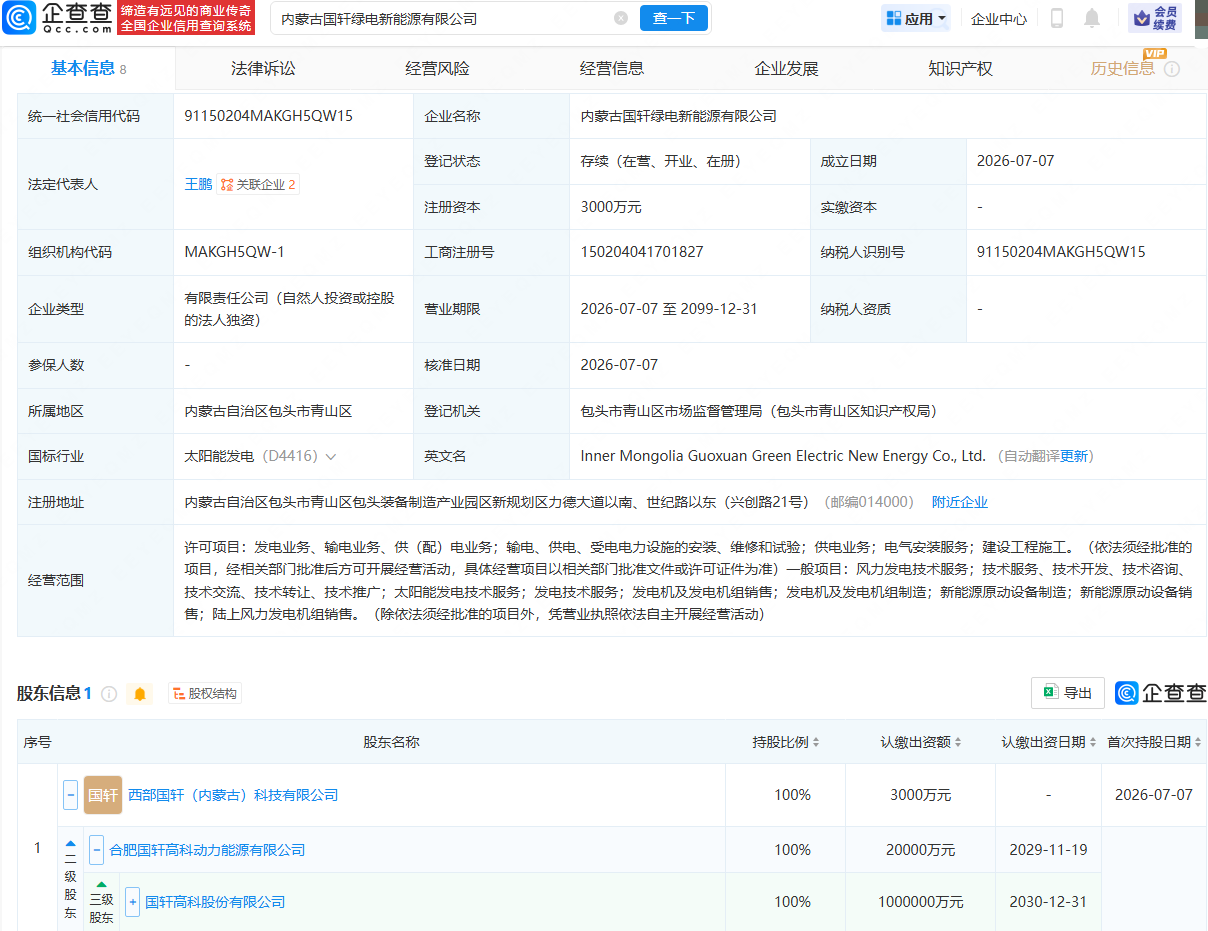Select registered capital 3000万元 value
The image size is (1208, 931).
click(x=610, y=207)
